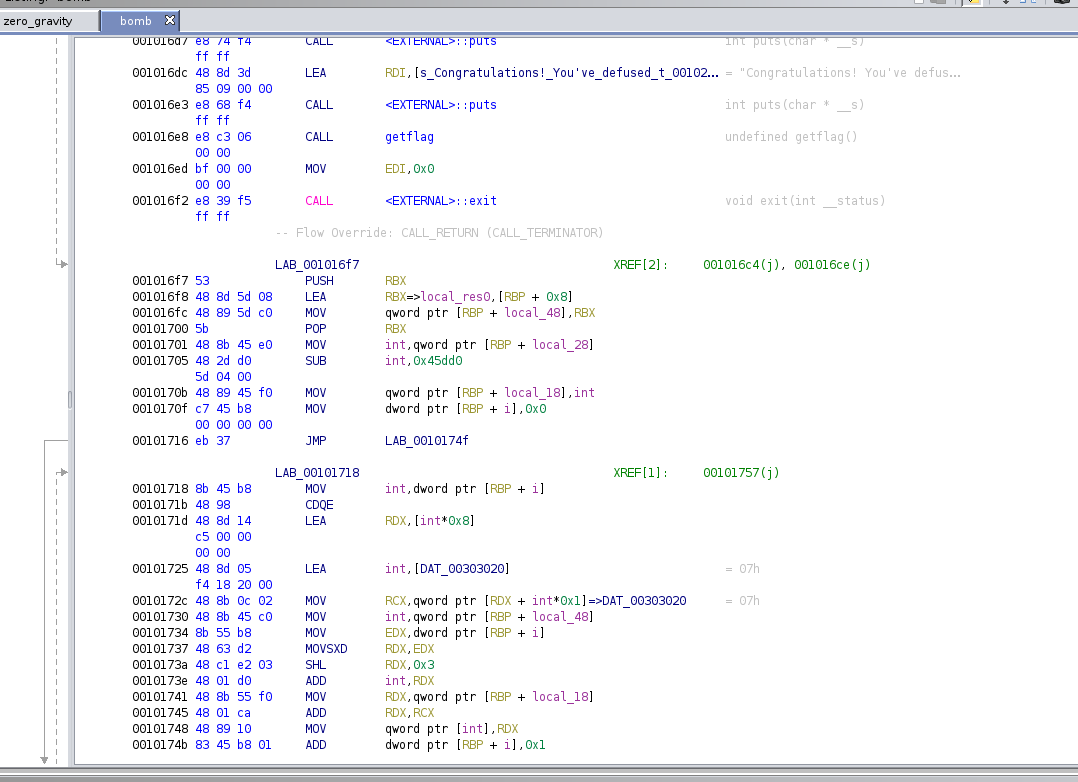Click the XREF[1]: header
The image size is (1078, 782).
tap(640, 473)
